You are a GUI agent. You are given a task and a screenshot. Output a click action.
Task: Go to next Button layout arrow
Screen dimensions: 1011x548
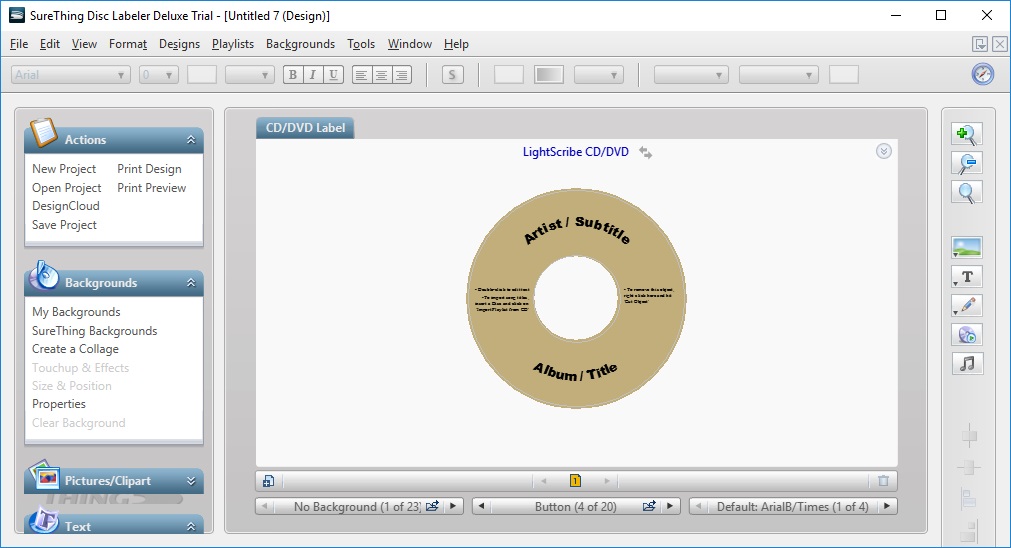(670, 506)
